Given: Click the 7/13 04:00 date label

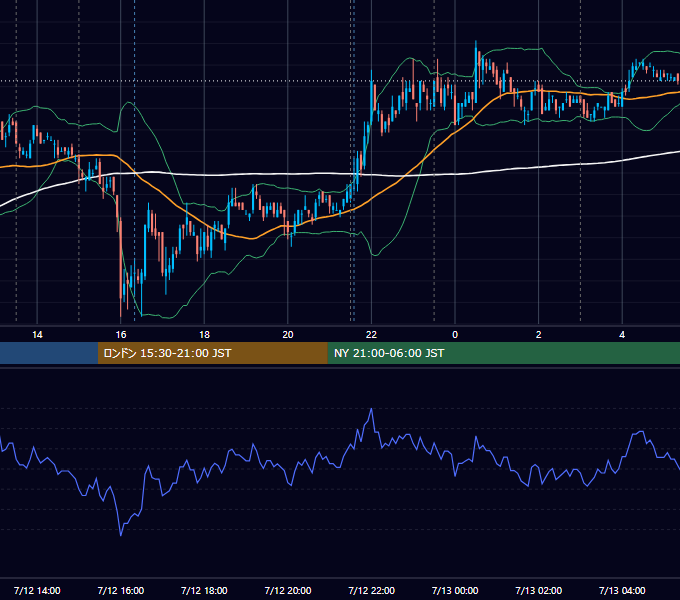Looking at the screenshot, I should click(x=622, y=590).
